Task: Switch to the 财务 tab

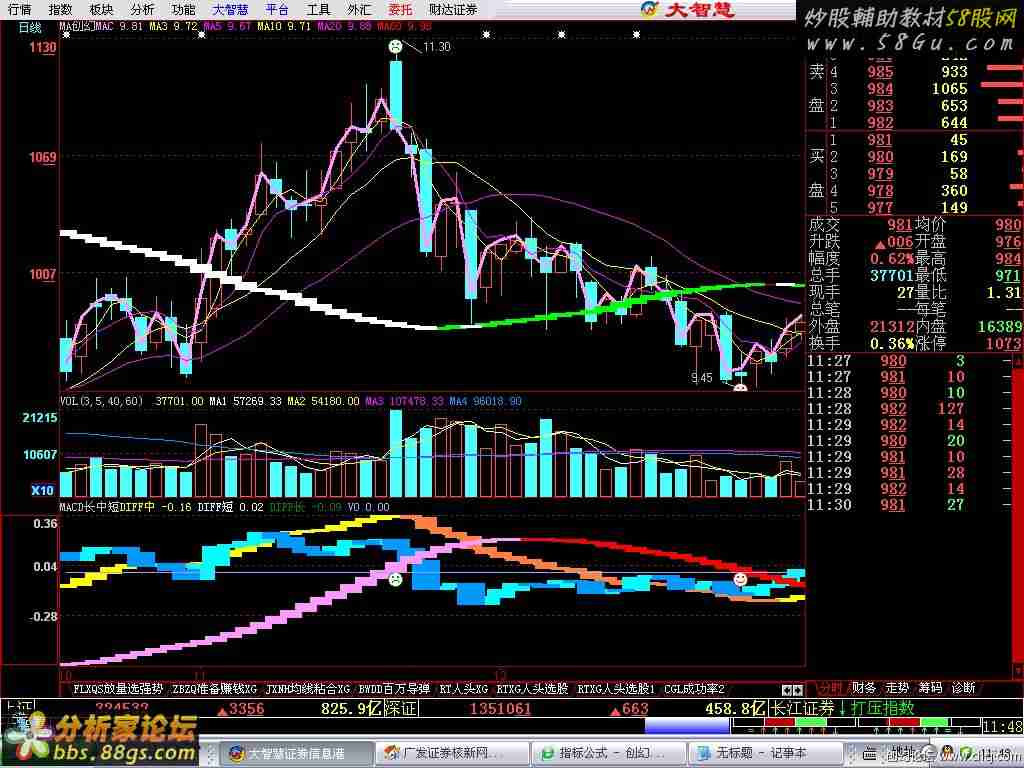Action: point(863,688)
